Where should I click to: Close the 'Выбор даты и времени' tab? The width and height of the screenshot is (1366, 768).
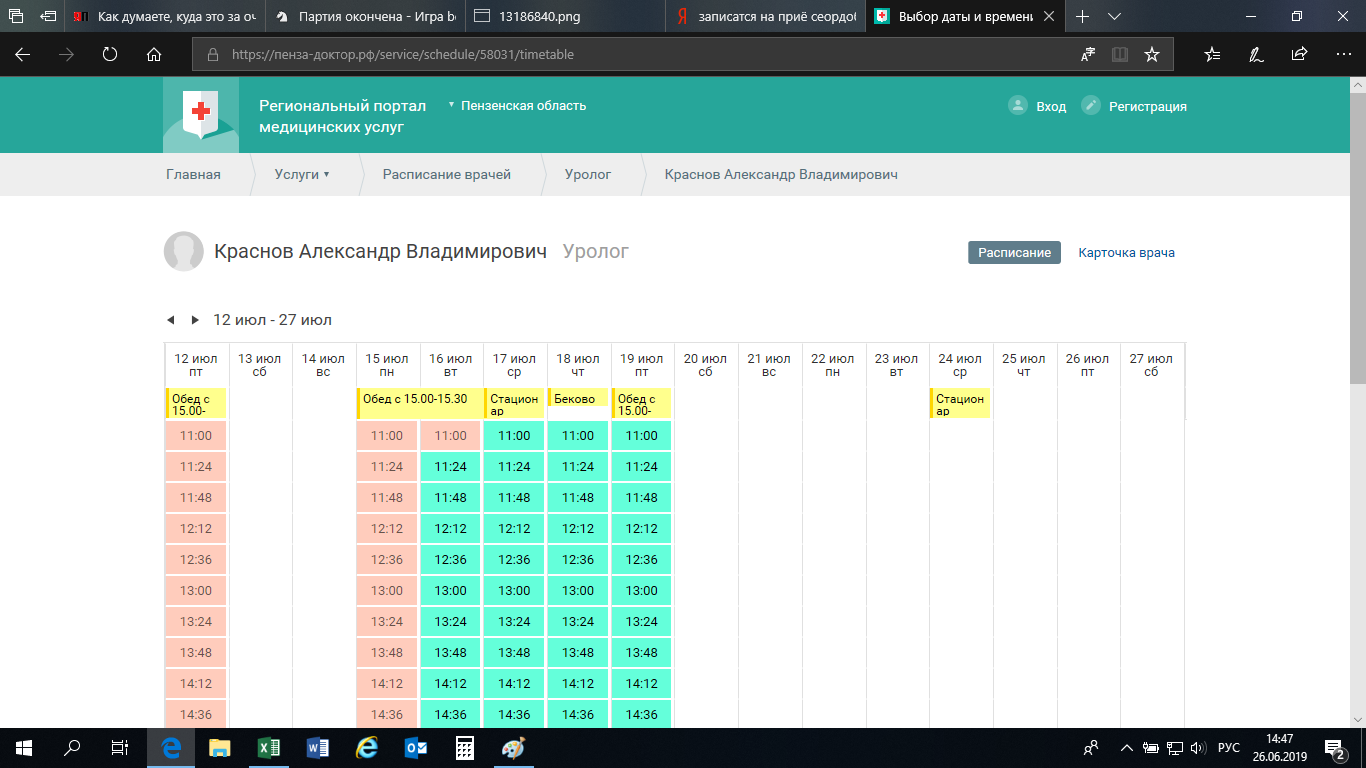coord(1048,17)
